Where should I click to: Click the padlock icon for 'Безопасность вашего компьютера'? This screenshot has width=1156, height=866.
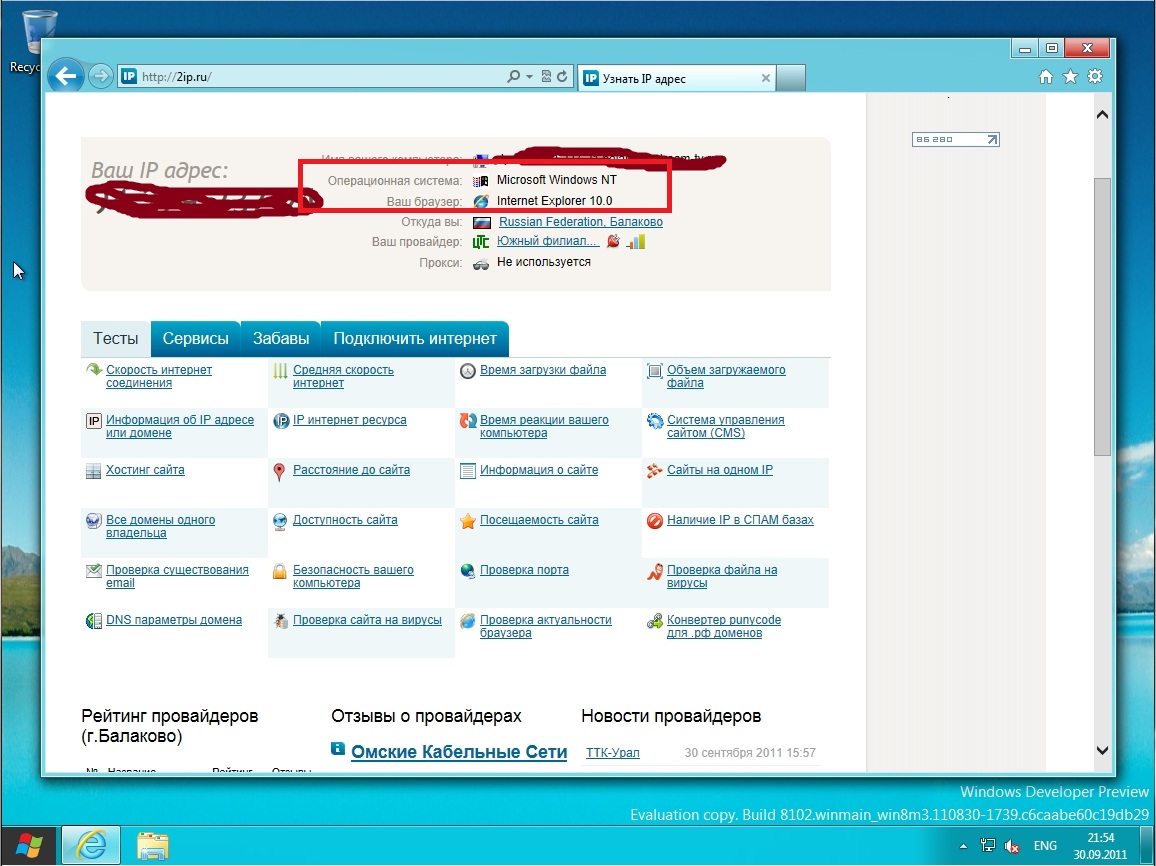[279, 571]
